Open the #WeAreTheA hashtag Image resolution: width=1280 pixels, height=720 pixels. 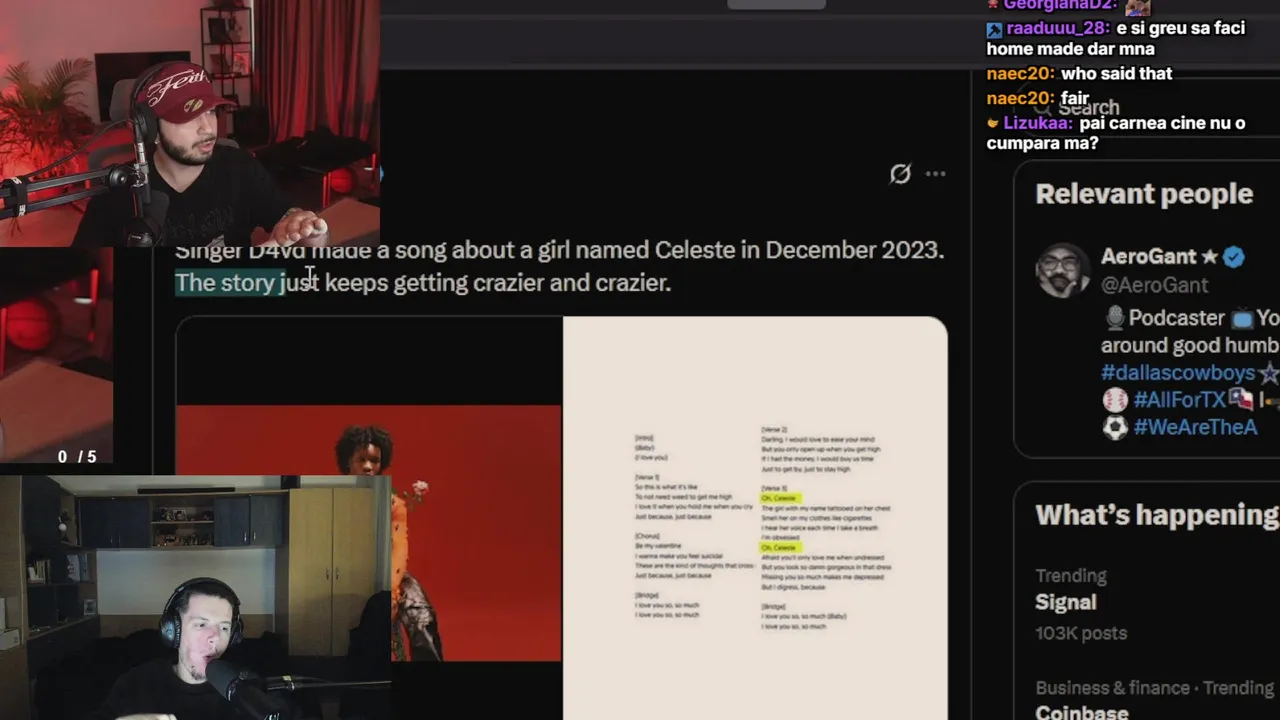pos(1194,427)
